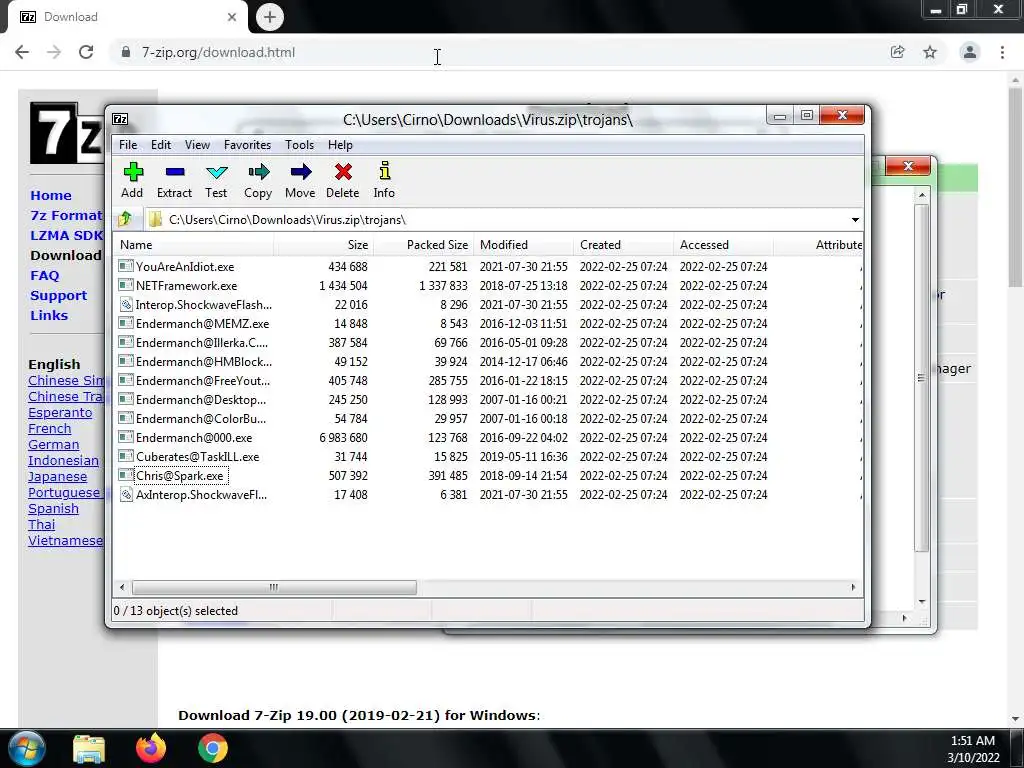Open the Support link

pyautogui.click(x=58, y=295)
